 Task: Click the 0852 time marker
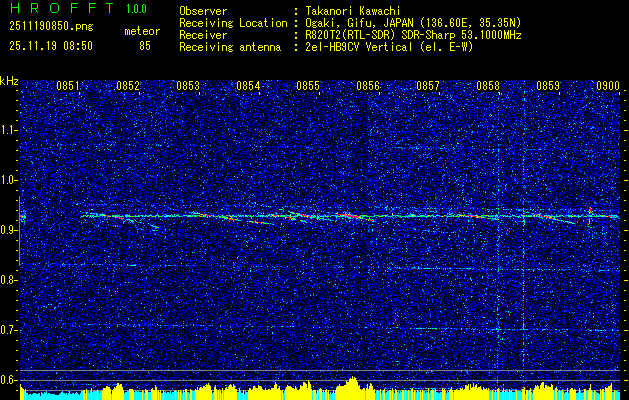[x=128, y=86]
